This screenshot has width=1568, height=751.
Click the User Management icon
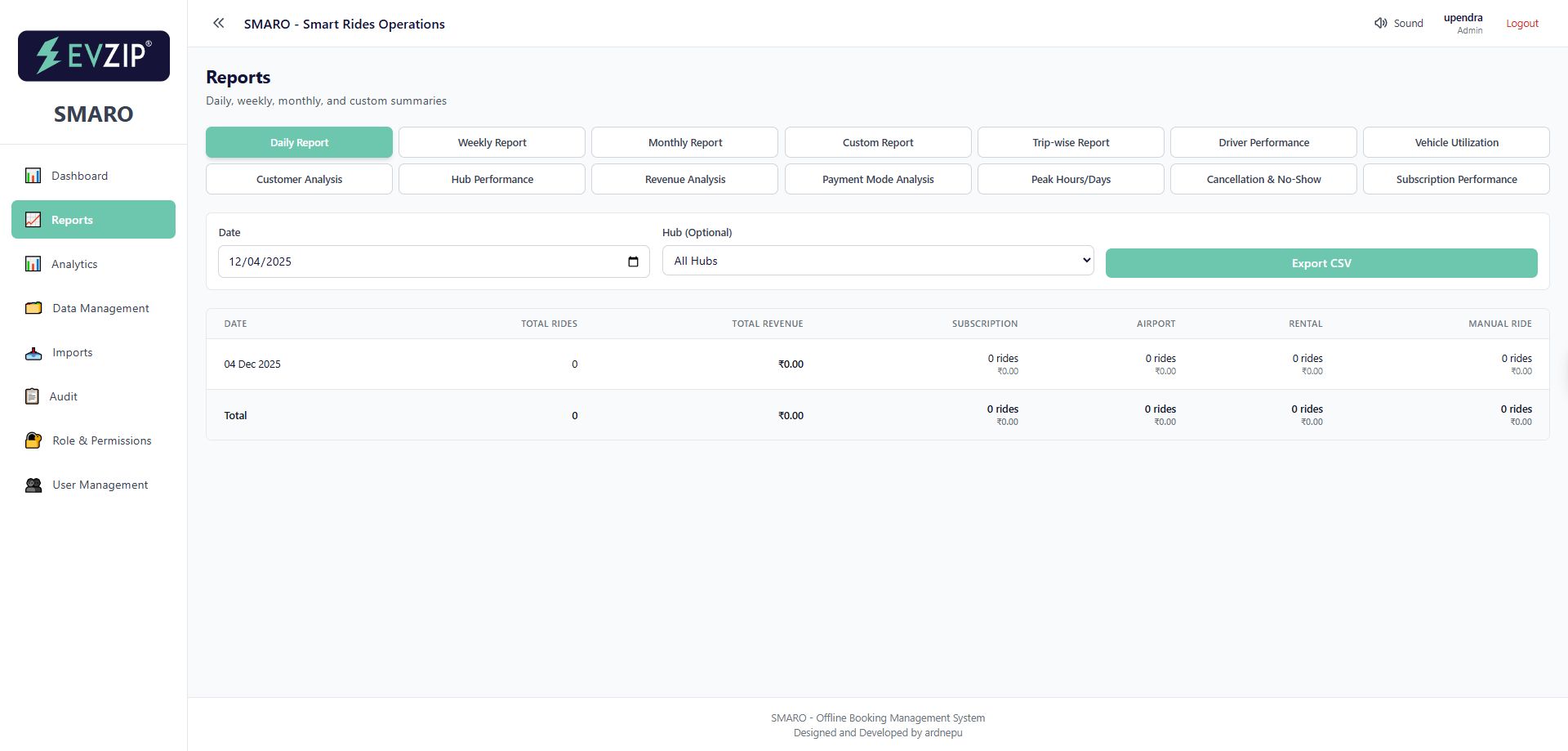pos(33,485)
